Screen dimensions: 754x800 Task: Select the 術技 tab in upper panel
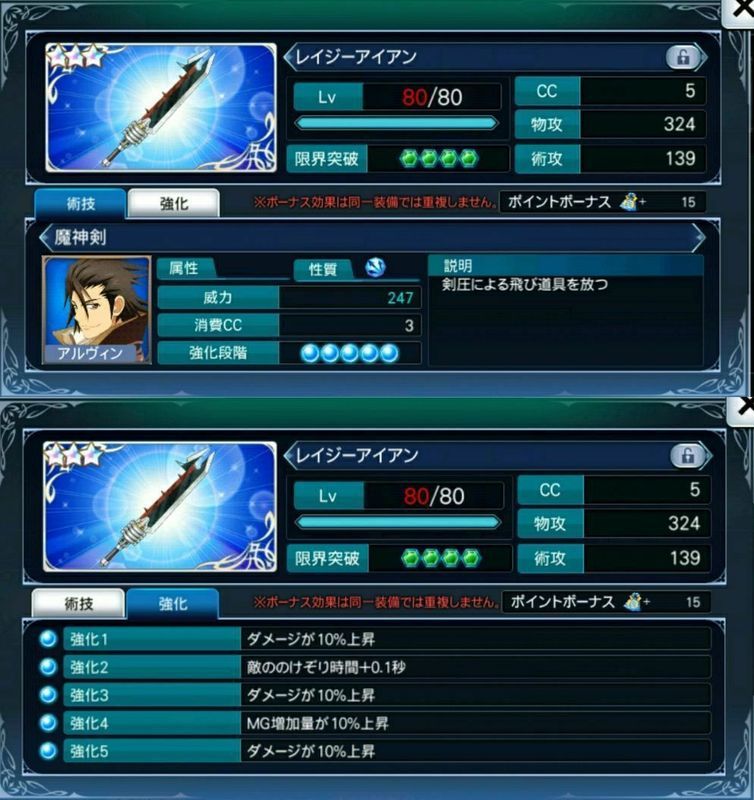[x=80, y=204]
